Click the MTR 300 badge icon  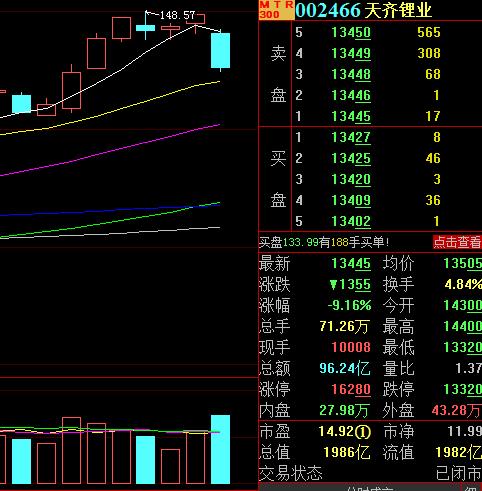point(276,10)
